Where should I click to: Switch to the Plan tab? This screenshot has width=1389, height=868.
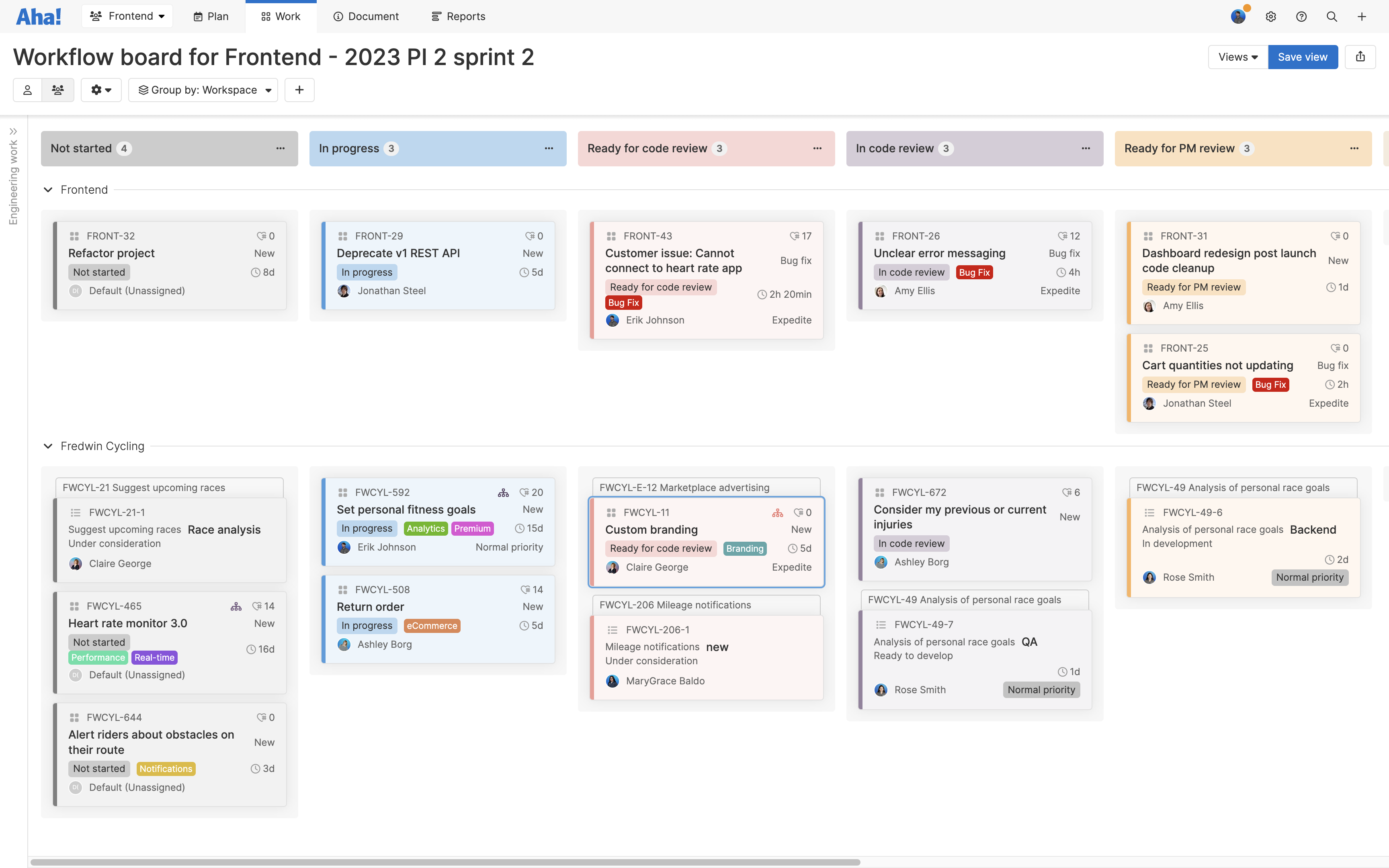click(x=210, y=16)
